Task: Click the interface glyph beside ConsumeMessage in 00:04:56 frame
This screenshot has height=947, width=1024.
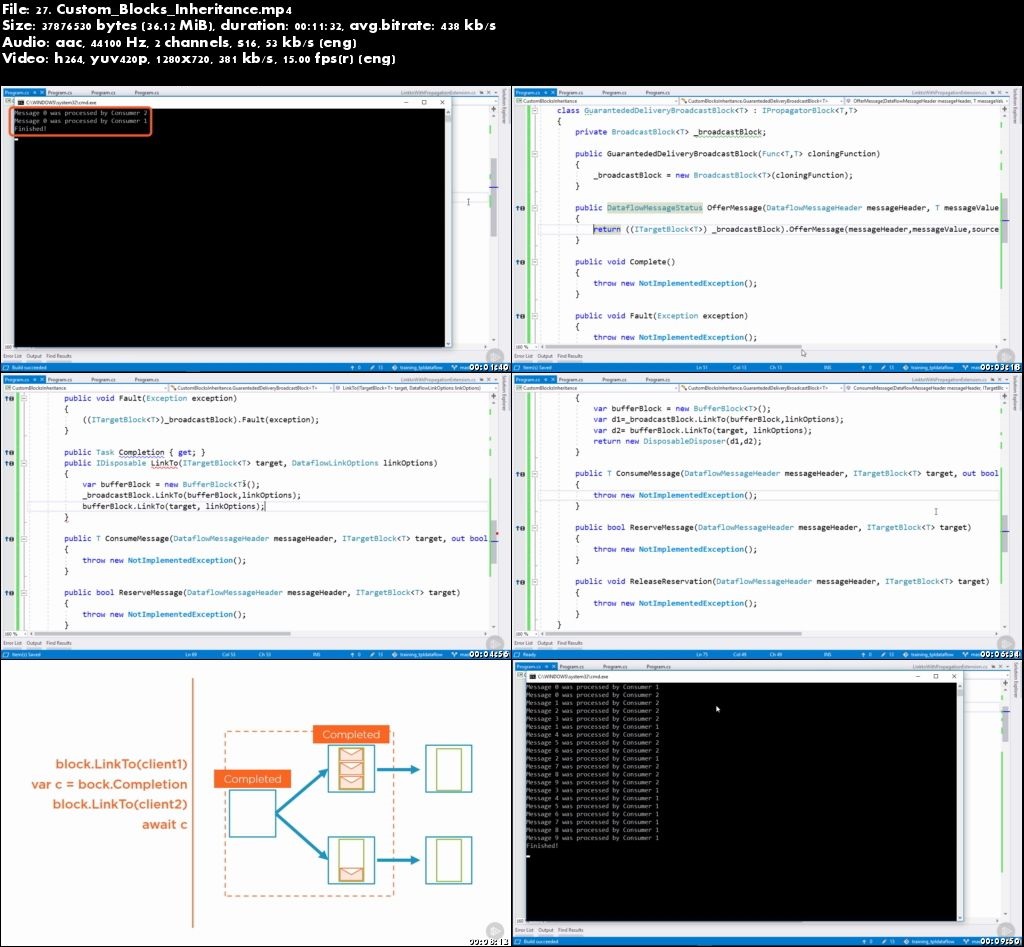Action: (9, 539)
